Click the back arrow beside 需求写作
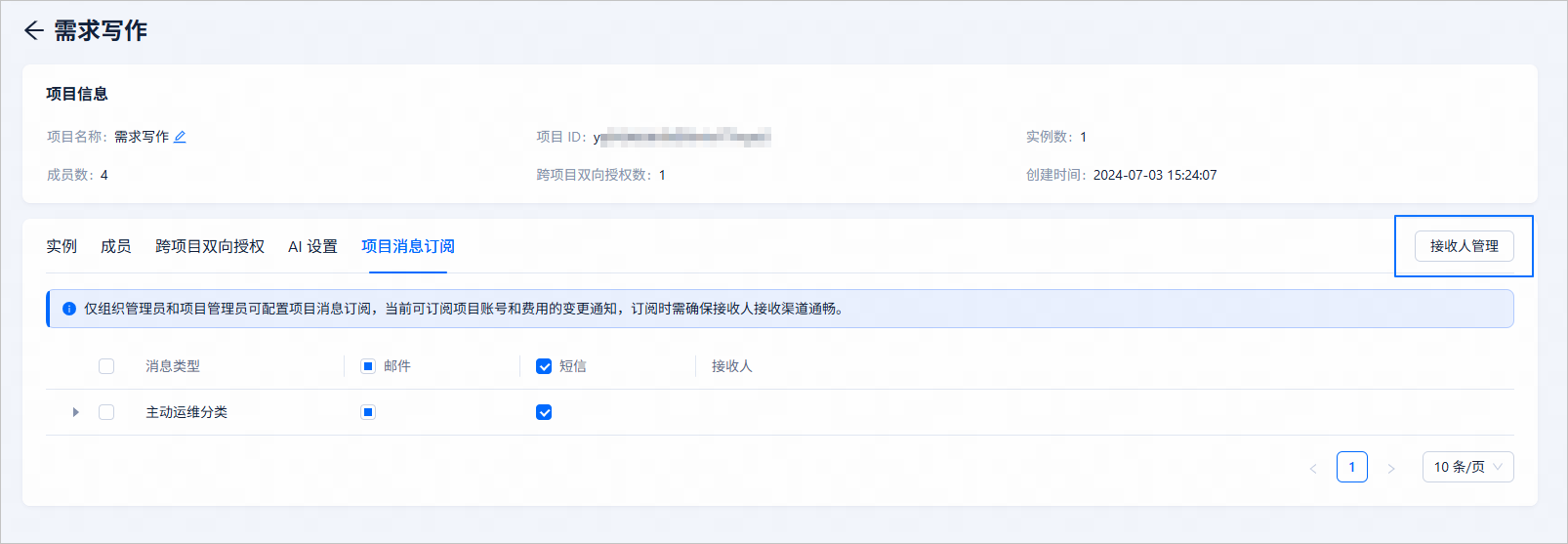Screen dimensions: 1568x544 [34, 31]
